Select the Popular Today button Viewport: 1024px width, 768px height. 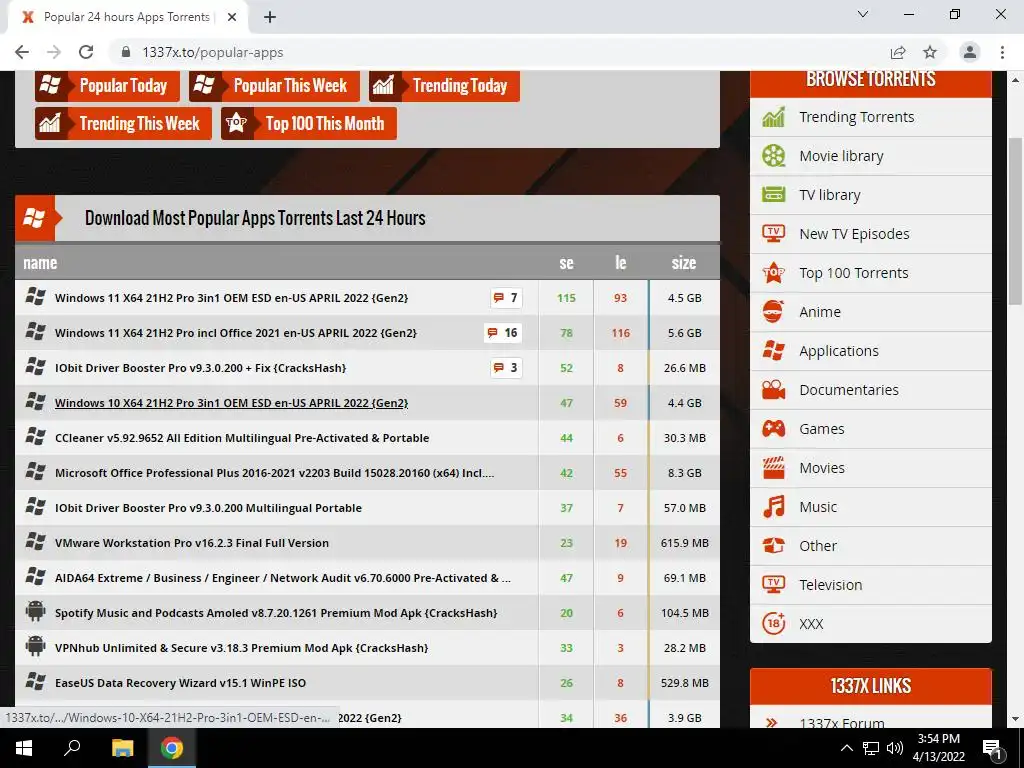pos(107,86)
